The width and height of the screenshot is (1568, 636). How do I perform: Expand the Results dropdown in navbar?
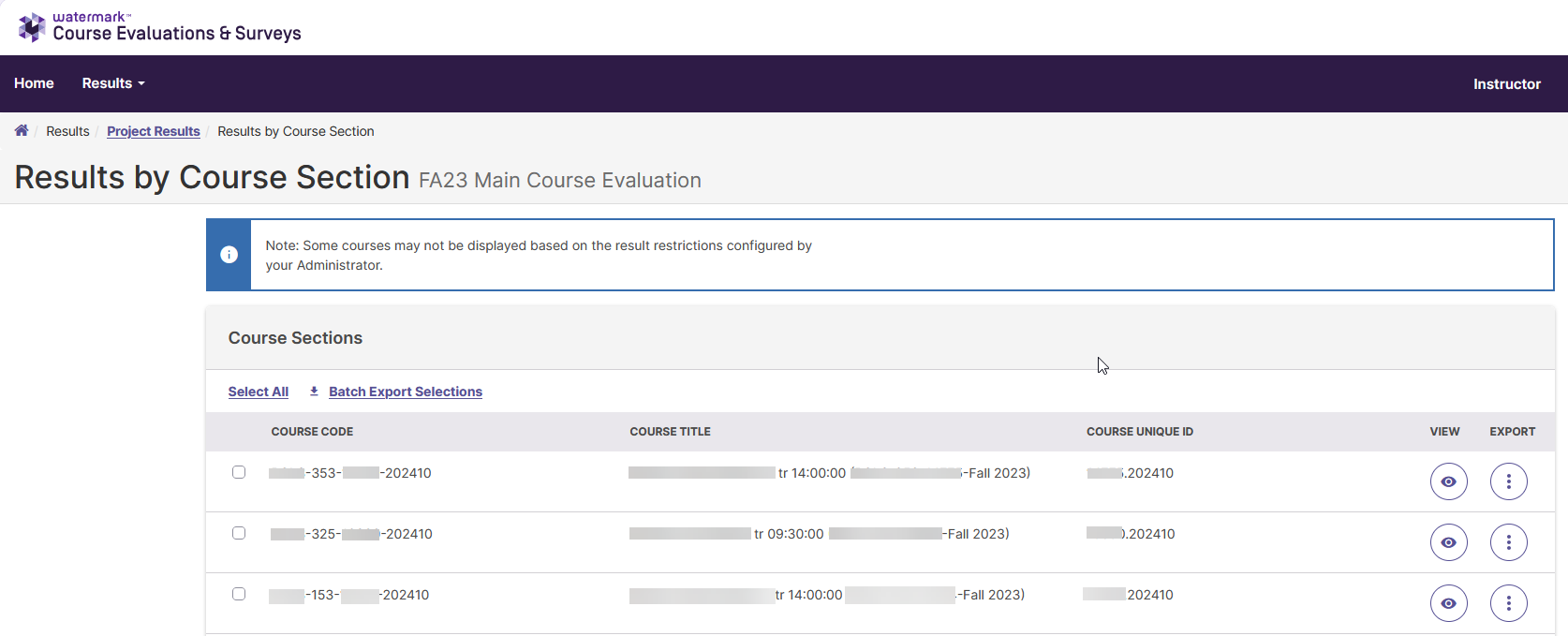point(113,83)
